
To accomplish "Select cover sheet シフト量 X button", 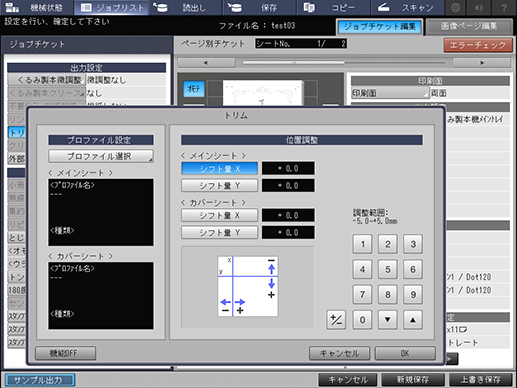I will pos(219,215).
